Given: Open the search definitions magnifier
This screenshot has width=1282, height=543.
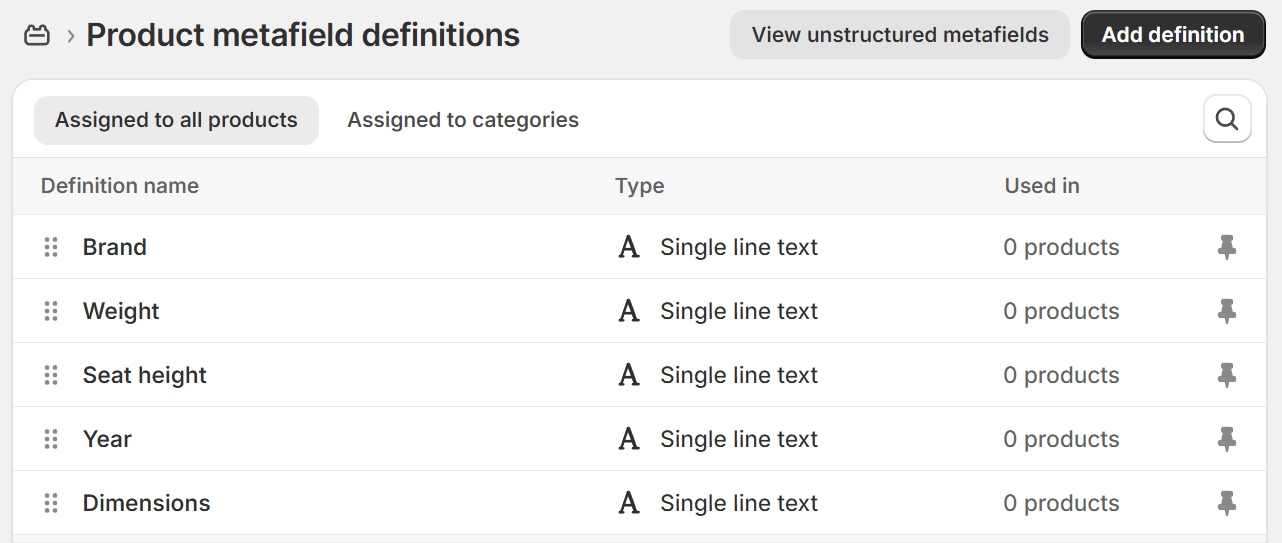Looking at the screenshot, I should click(1227, 120).
